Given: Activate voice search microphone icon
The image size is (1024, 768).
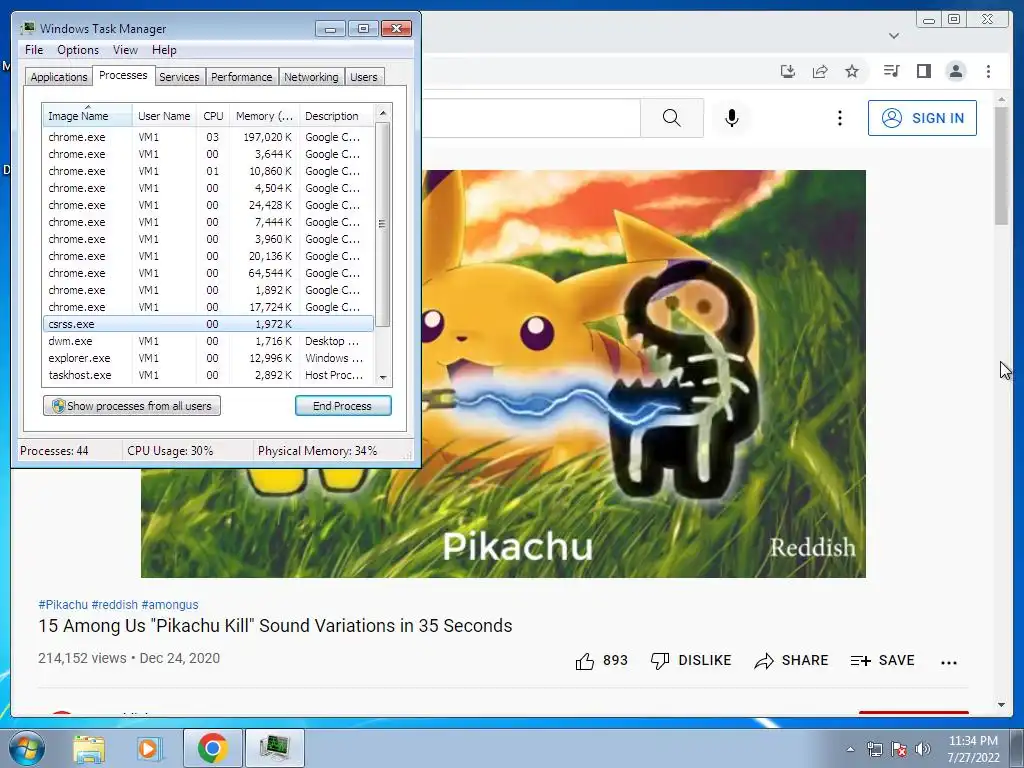Looking at the screenshot, I should (731, 118).
